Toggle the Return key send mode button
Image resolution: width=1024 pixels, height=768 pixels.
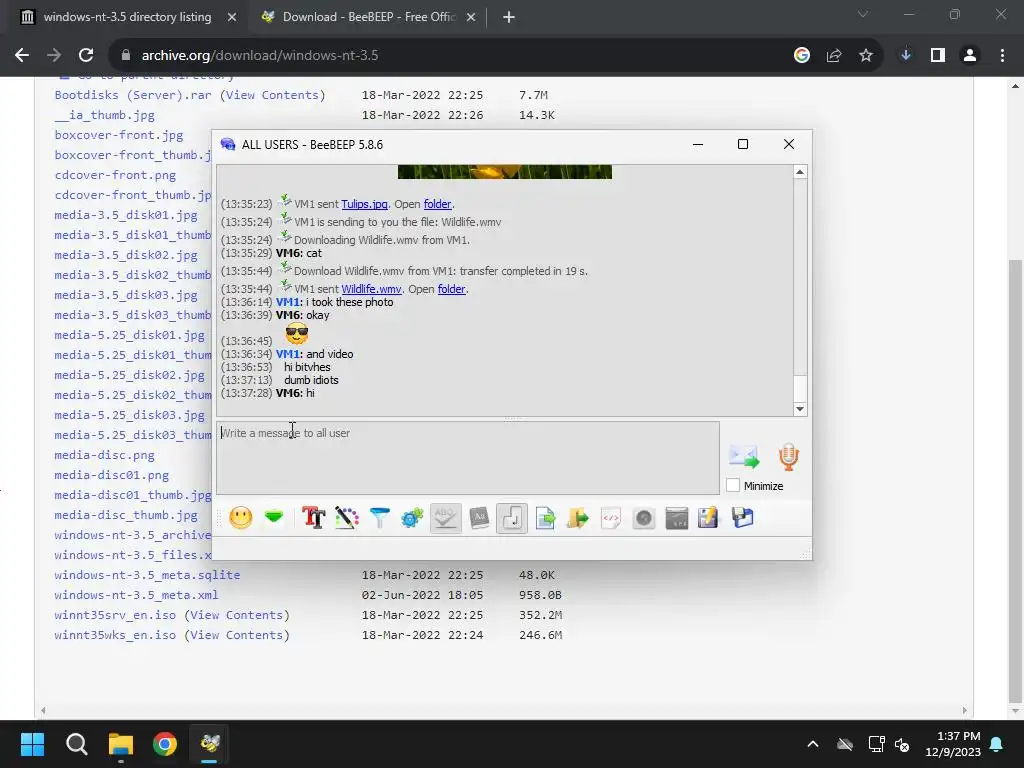tap(512, 519)
